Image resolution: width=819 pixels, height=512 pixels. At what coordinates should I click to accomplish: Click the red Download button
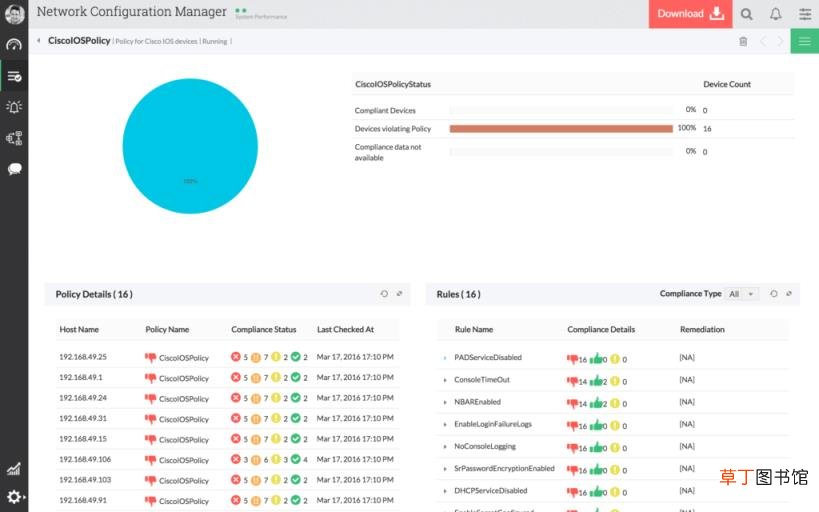(x=690, y=14)
